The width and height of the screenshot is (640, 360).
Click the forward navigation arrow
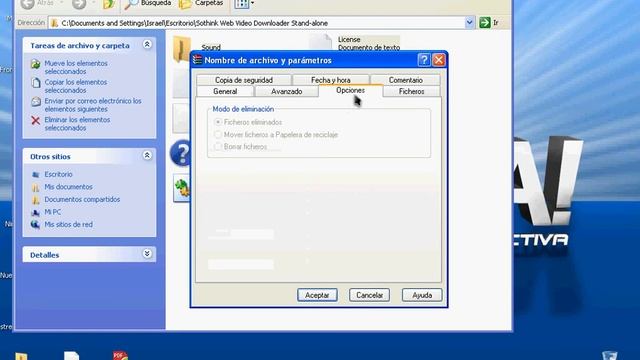point(79,4)
